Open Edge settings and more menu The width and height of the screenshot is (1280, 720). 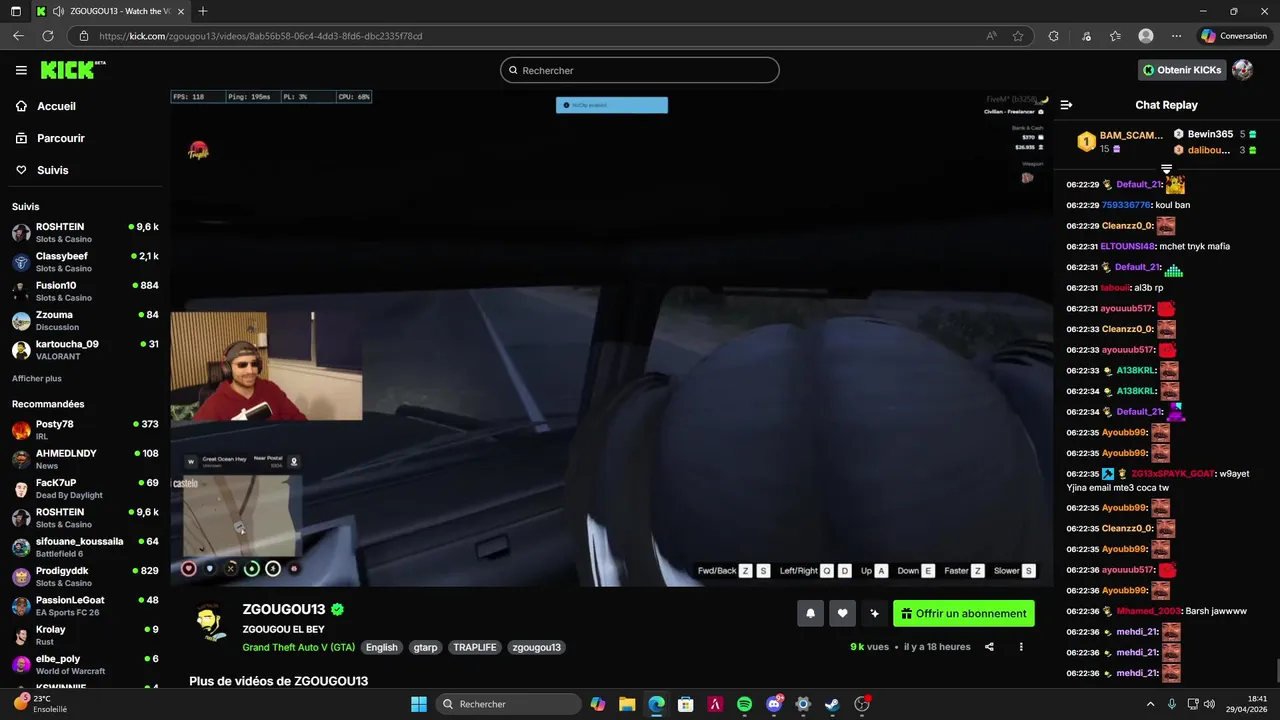pyautogui.click(x=1174, y=36)
